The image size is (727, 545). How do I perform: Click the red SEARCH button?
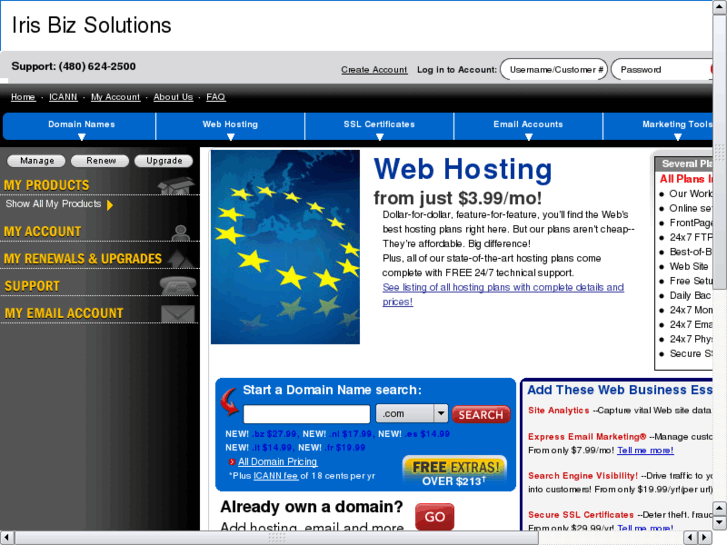481,414
